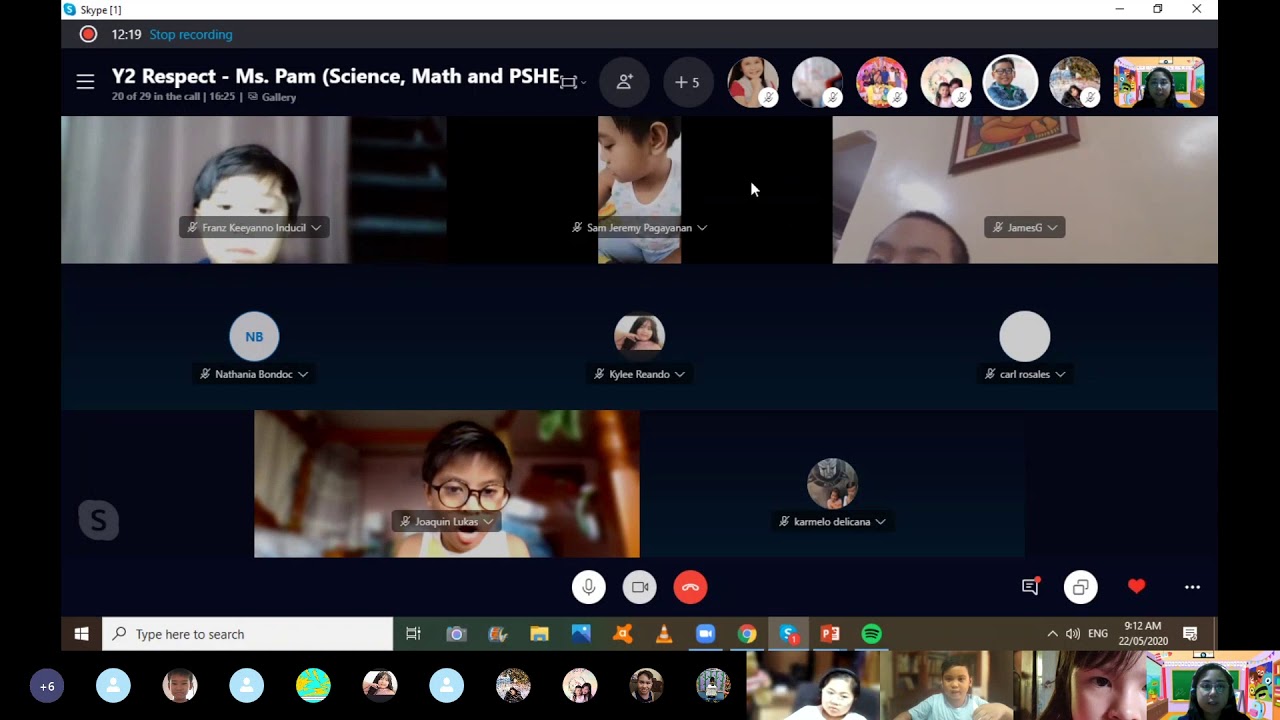Expand JamesG participant options chevron
The image size is (1280, 720).
(x=1052, y=228)
